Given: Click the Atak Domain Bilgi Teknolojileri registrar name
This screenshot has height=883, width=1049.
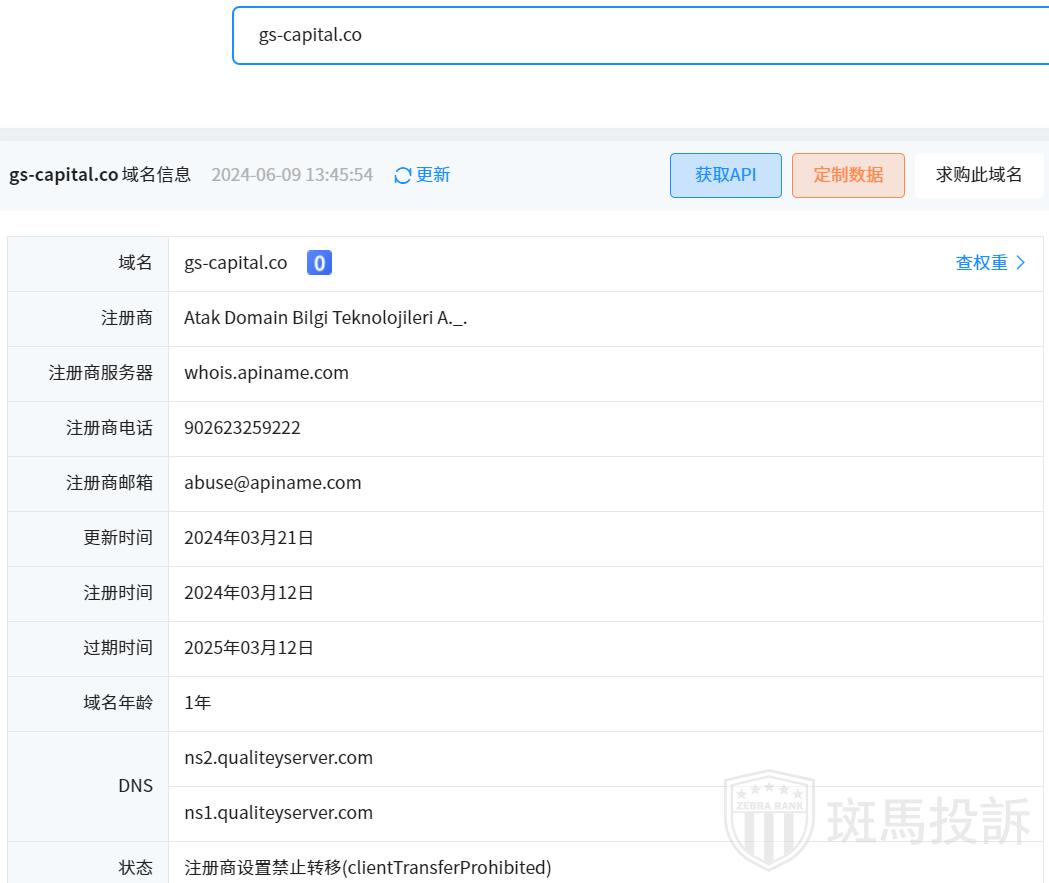Looking at the screenshot, I should tap(325, 318).
